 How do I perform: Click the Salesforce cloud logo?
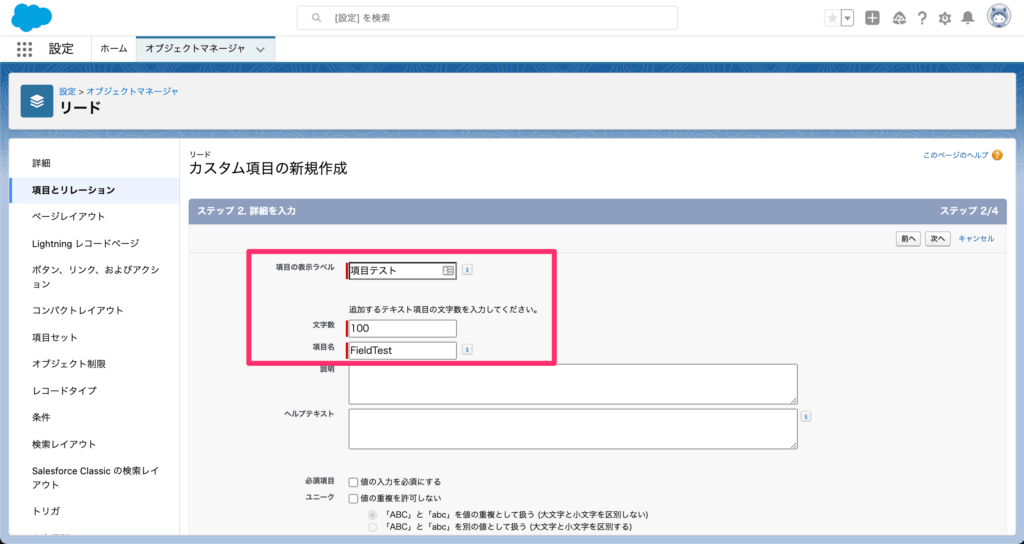point(31,17)
